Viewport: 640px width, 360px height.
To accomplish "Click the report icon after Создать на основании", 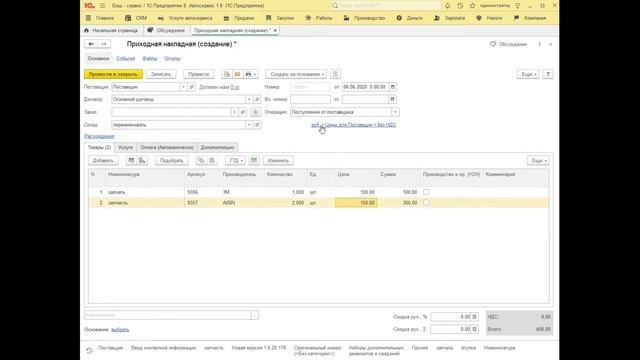I will pyautogui.click(x=335, y=74).
